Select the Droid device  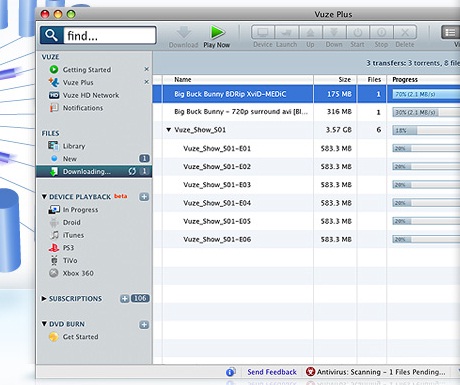pos(71,222)
